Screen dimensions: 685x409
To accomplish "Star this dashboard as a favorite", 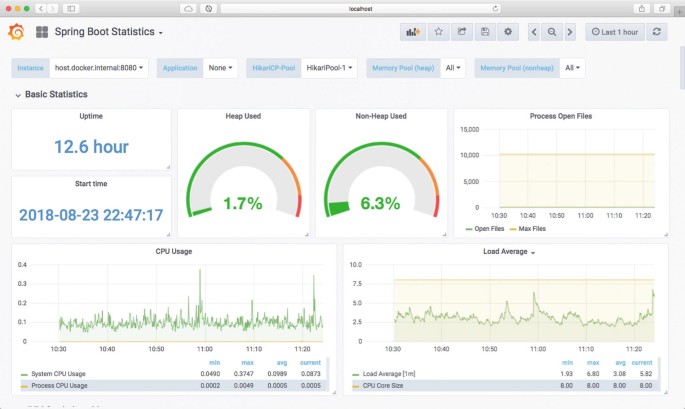I will (x=439, y=32).
